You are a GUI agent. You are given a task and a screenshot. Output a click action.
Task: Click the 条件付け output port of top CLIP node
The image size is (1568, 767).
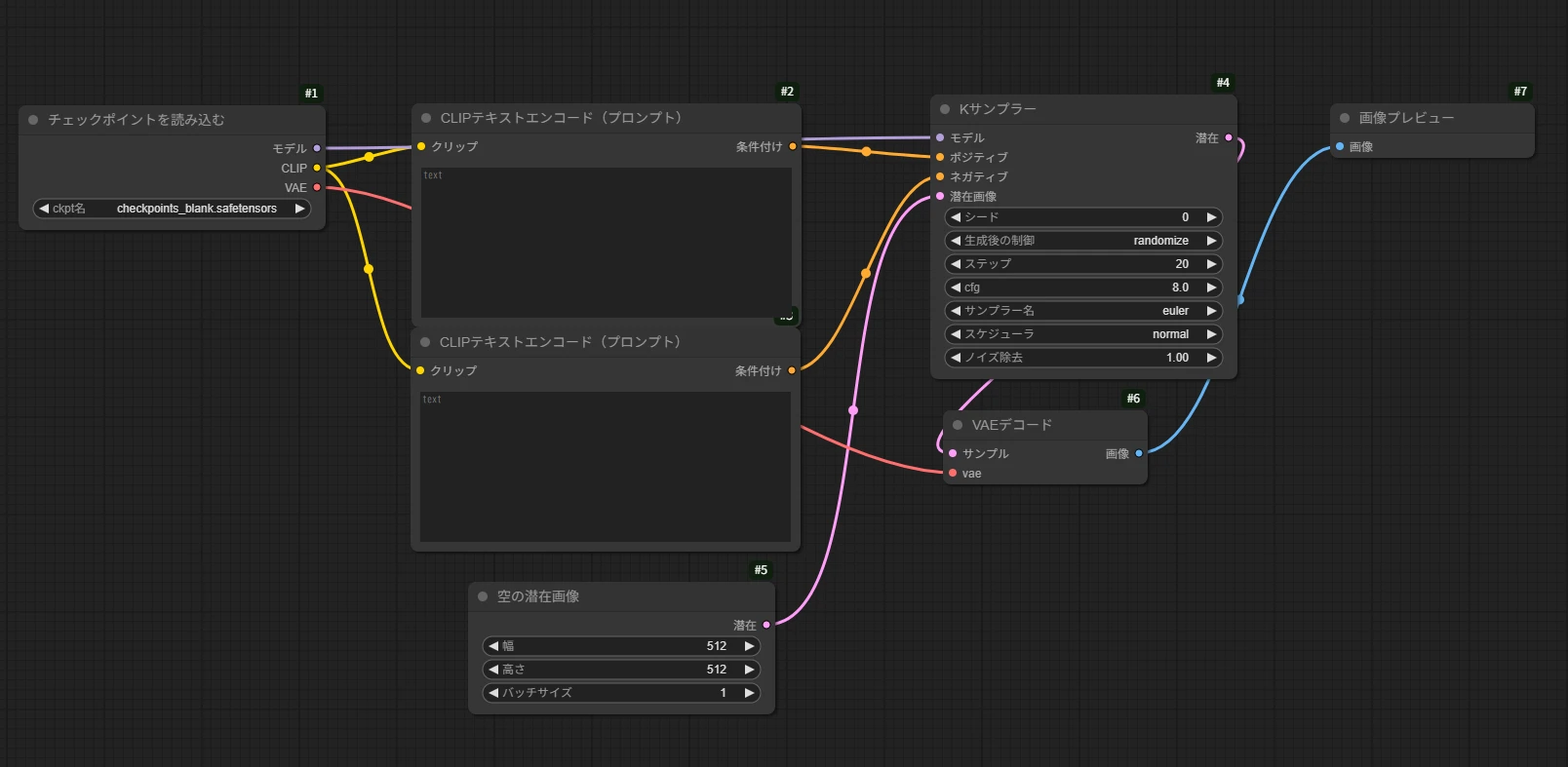pyautogui.click(x=793, y=146)
